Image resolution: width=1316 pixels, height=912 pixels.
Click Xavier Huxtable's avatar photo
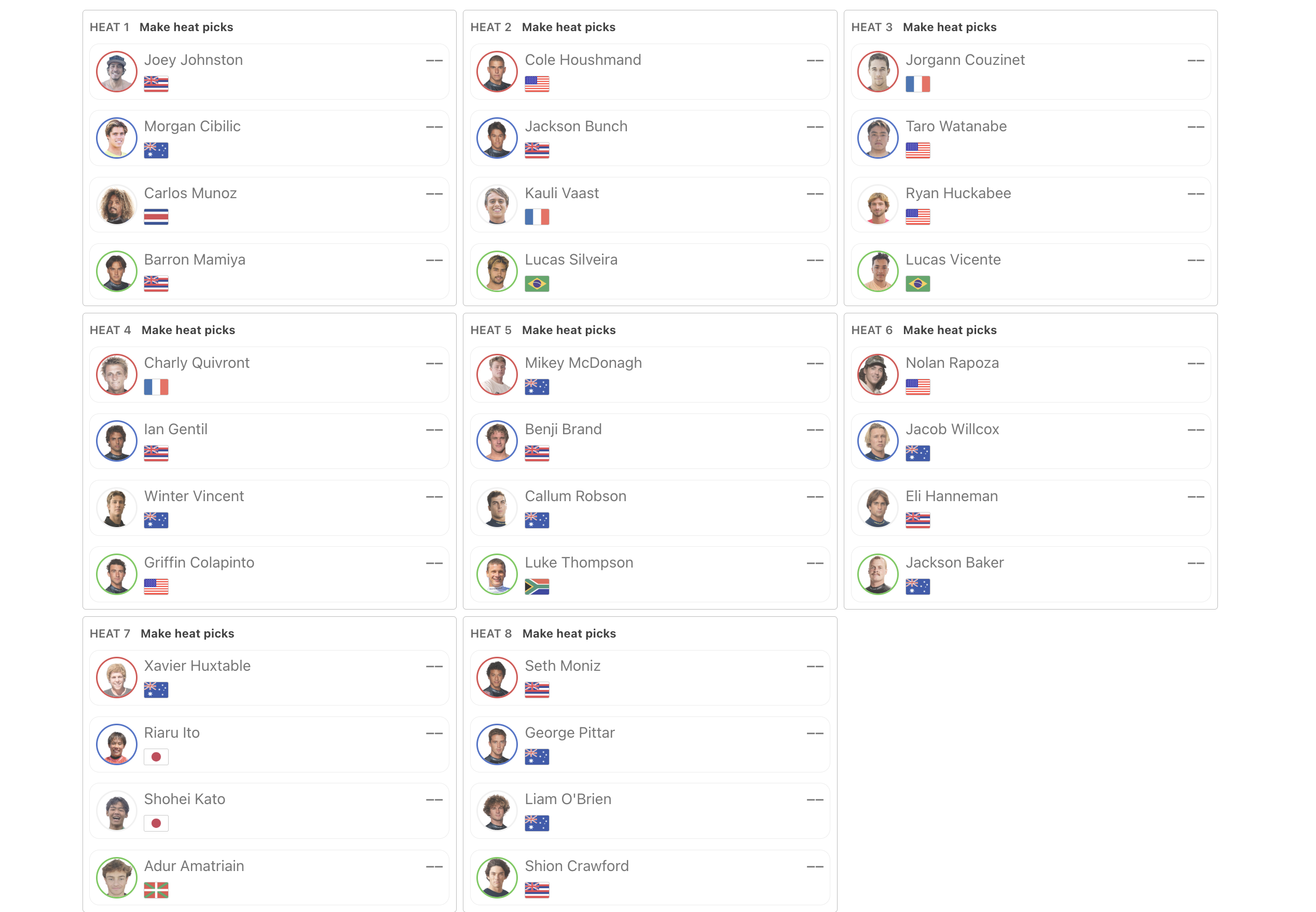pyautogui.click(x=117, y=678)
